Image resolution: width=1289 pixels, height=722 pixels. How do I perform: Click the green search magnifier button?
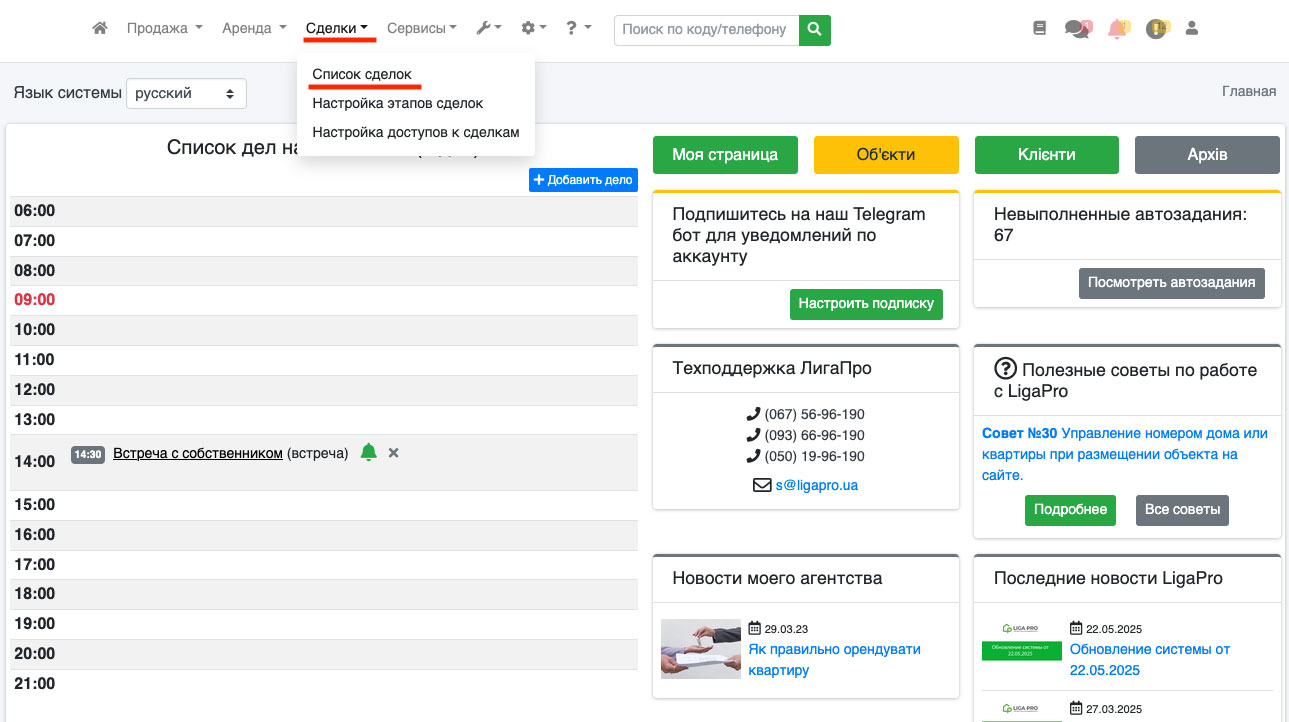[x=815, y=30]
